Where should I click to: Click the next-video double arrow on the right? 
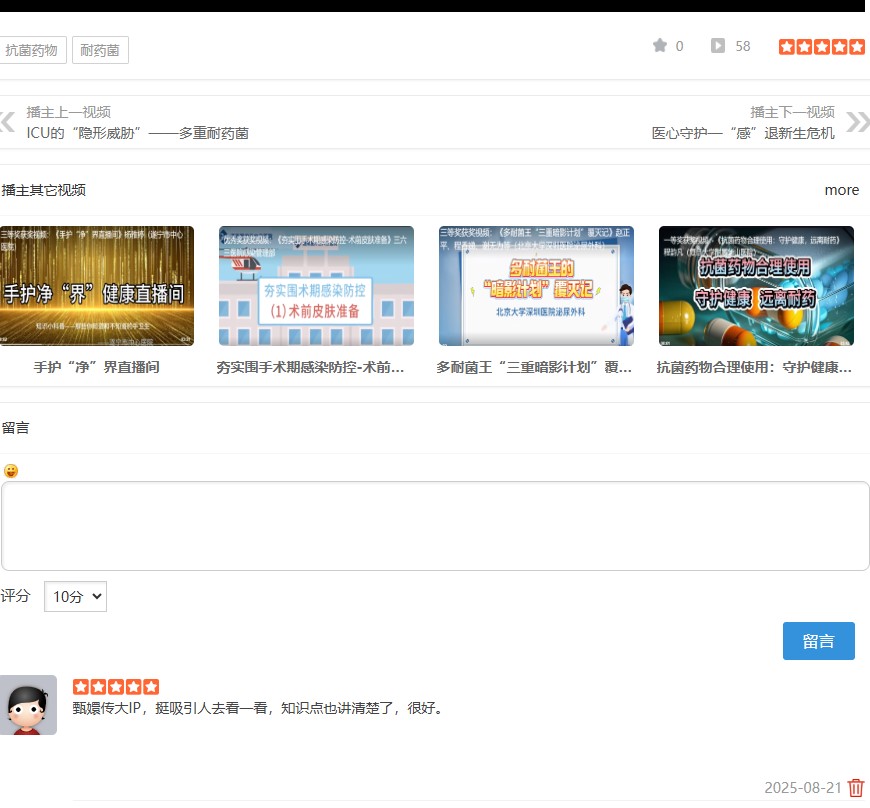point(858,122)
